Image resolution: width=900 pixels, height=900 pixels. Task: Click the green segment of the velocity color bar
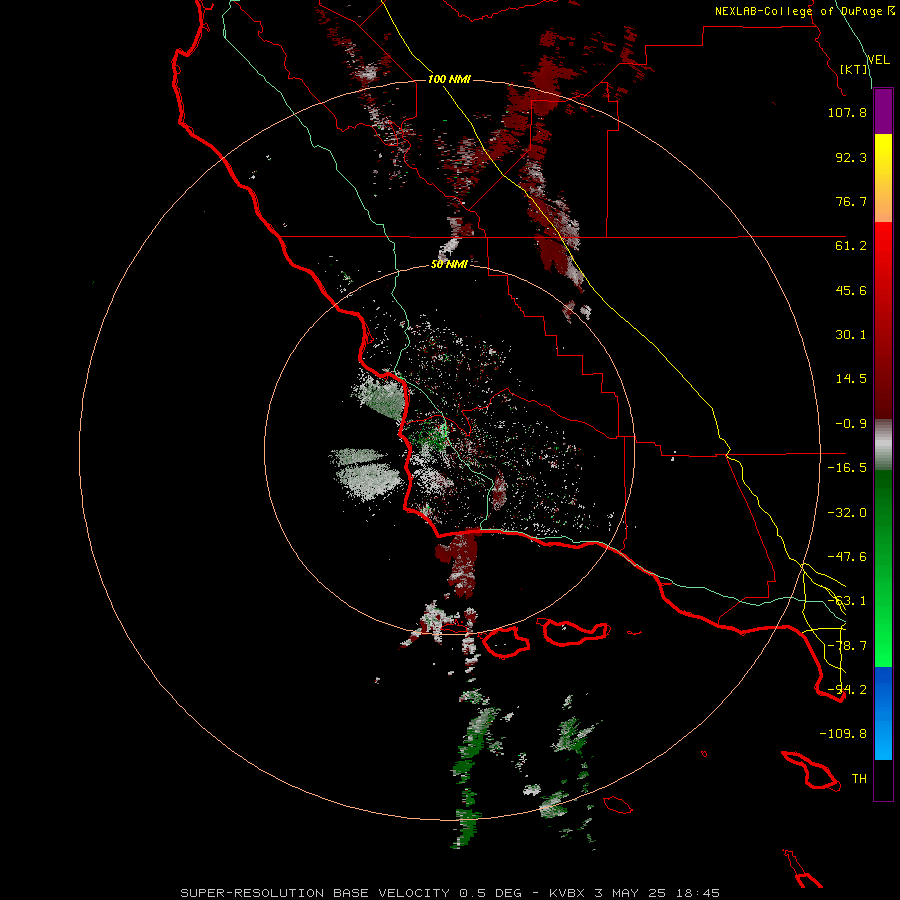point(883,568)
